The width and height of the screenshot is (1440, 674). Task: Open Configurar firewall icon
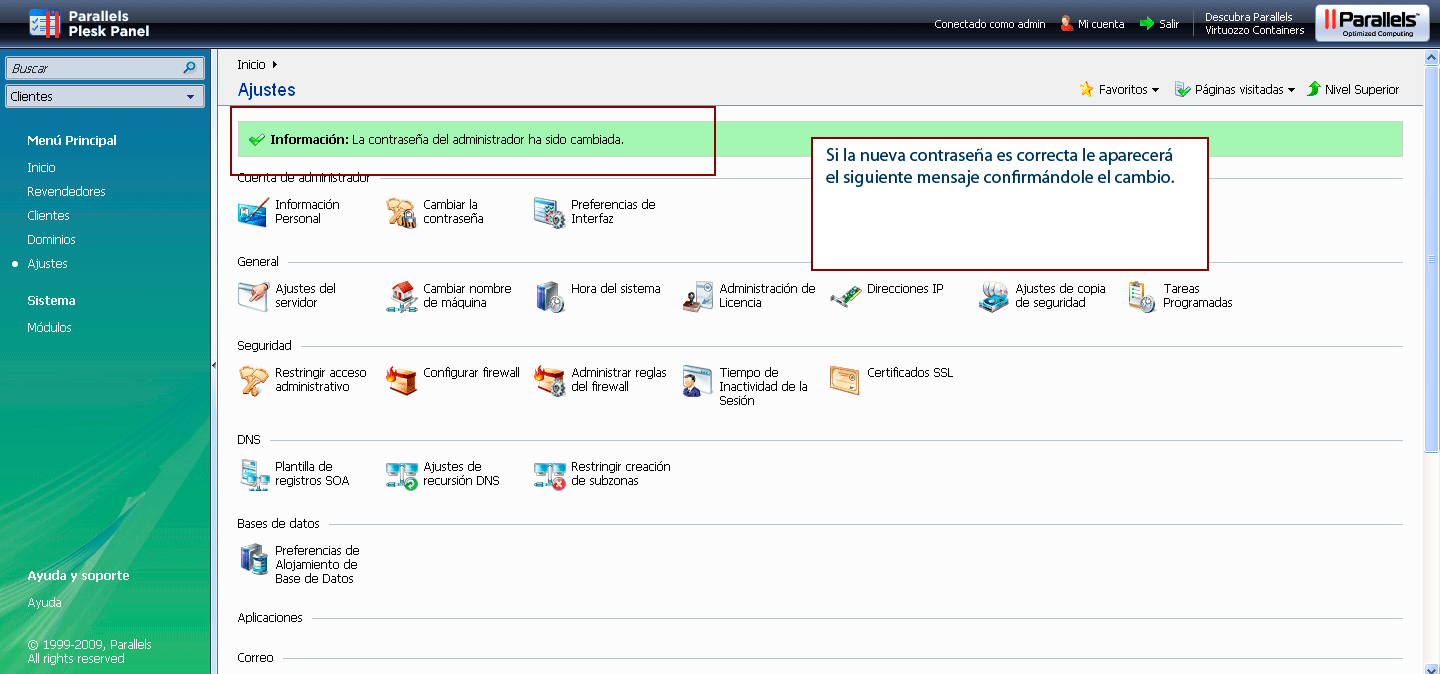(x=402, y=380)
